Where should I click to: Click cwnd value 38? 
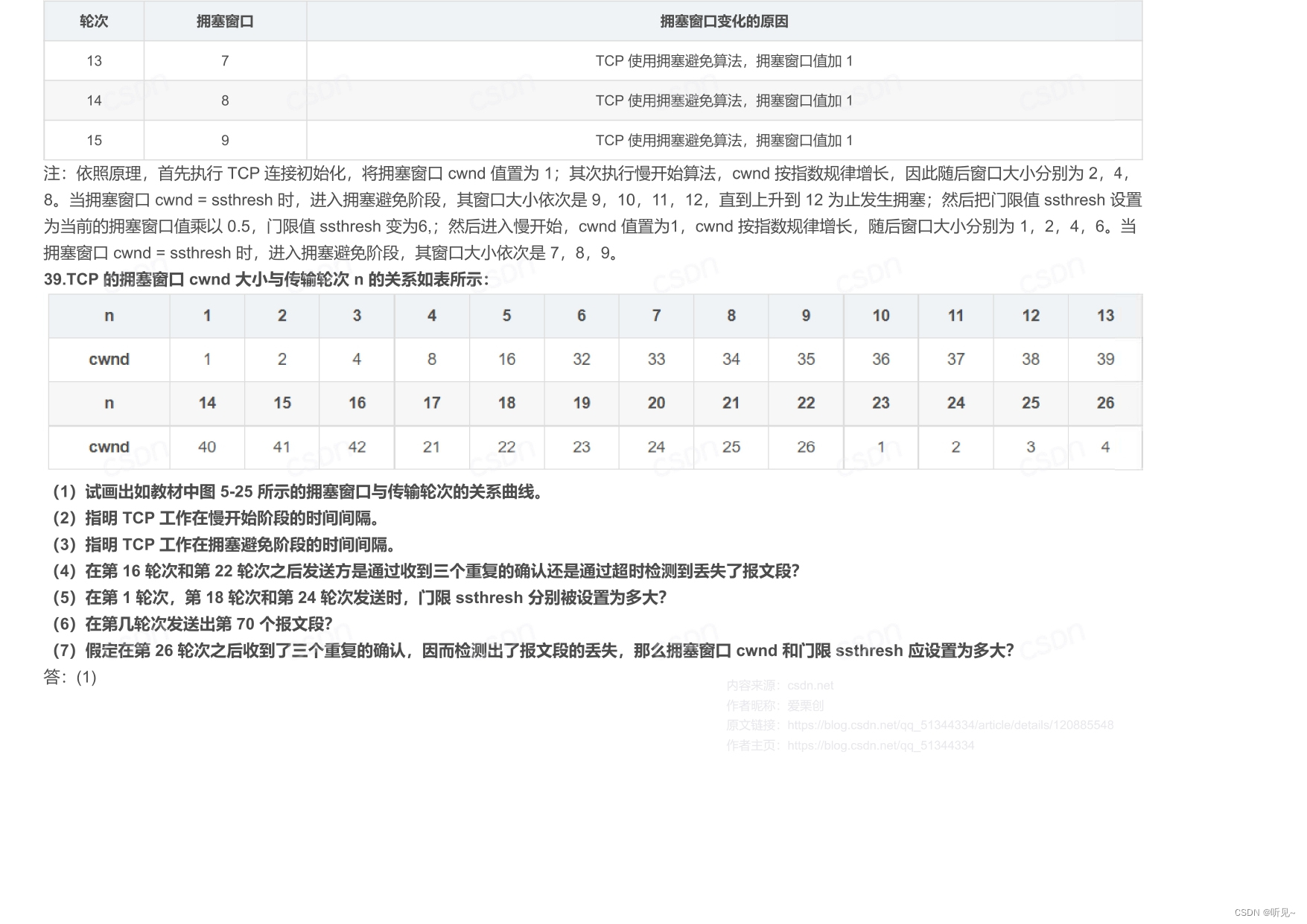pyautogui.click(x=1031, y=359)
